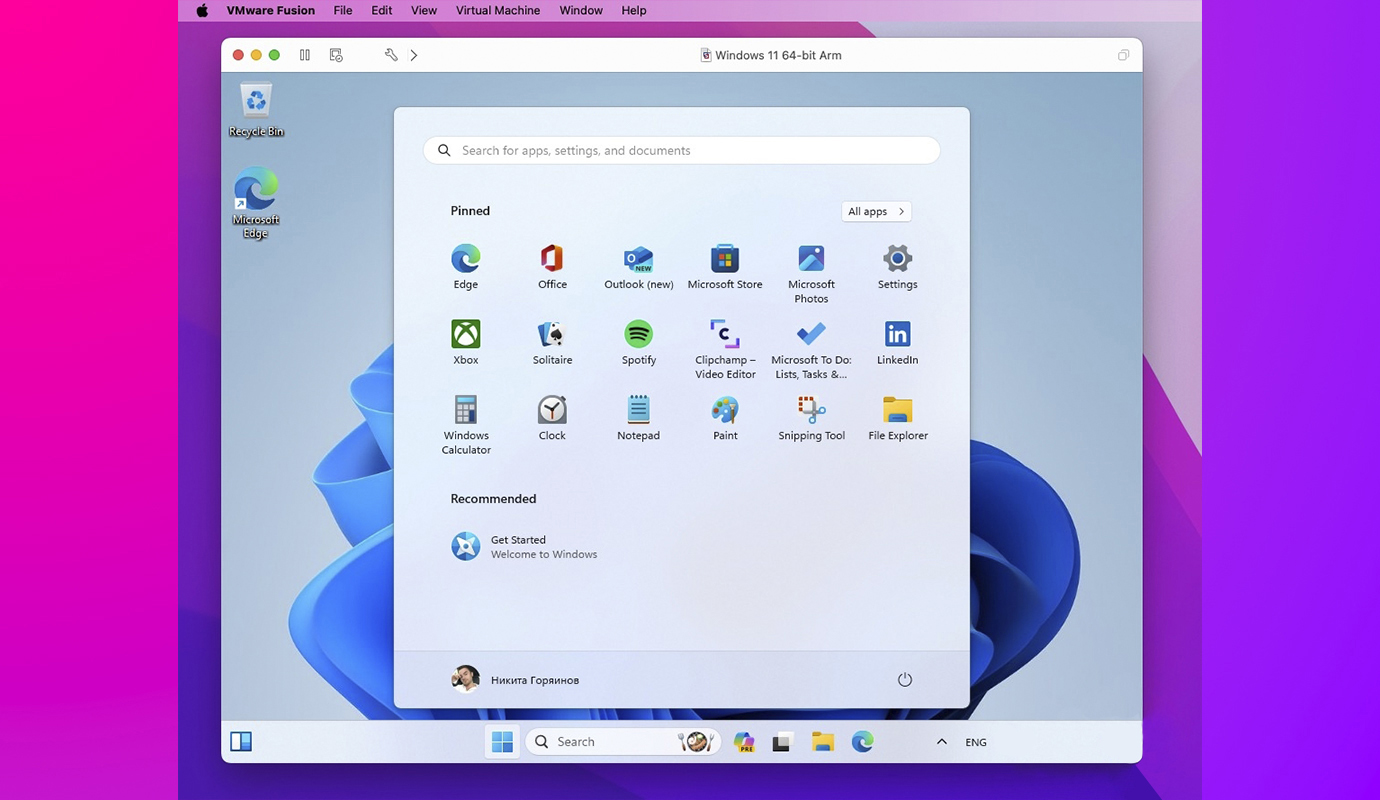Show hidden system tray icons

[941, 742]
